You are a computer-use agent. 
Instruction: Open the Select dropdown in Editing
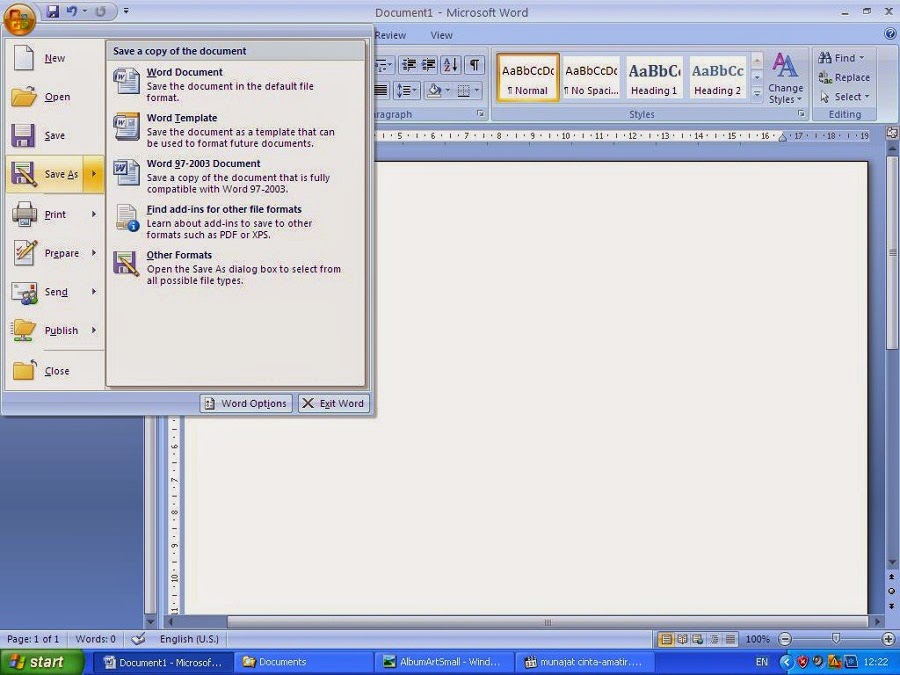pos(844,96)
